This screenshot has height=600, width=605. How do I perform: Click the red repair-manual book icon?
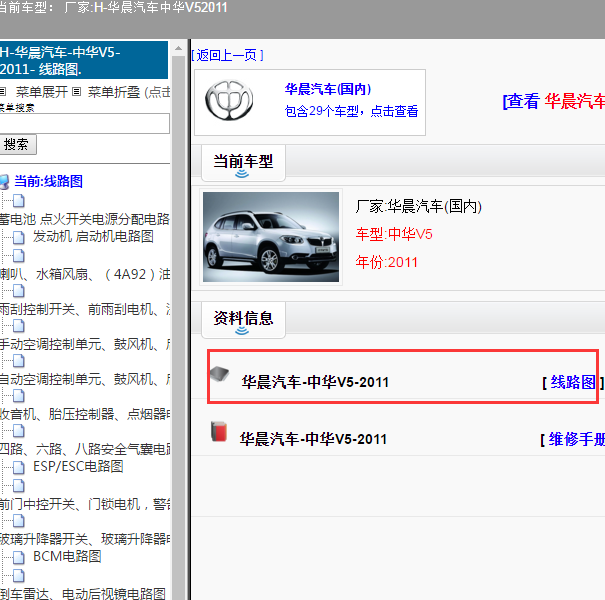coord(219,431)
